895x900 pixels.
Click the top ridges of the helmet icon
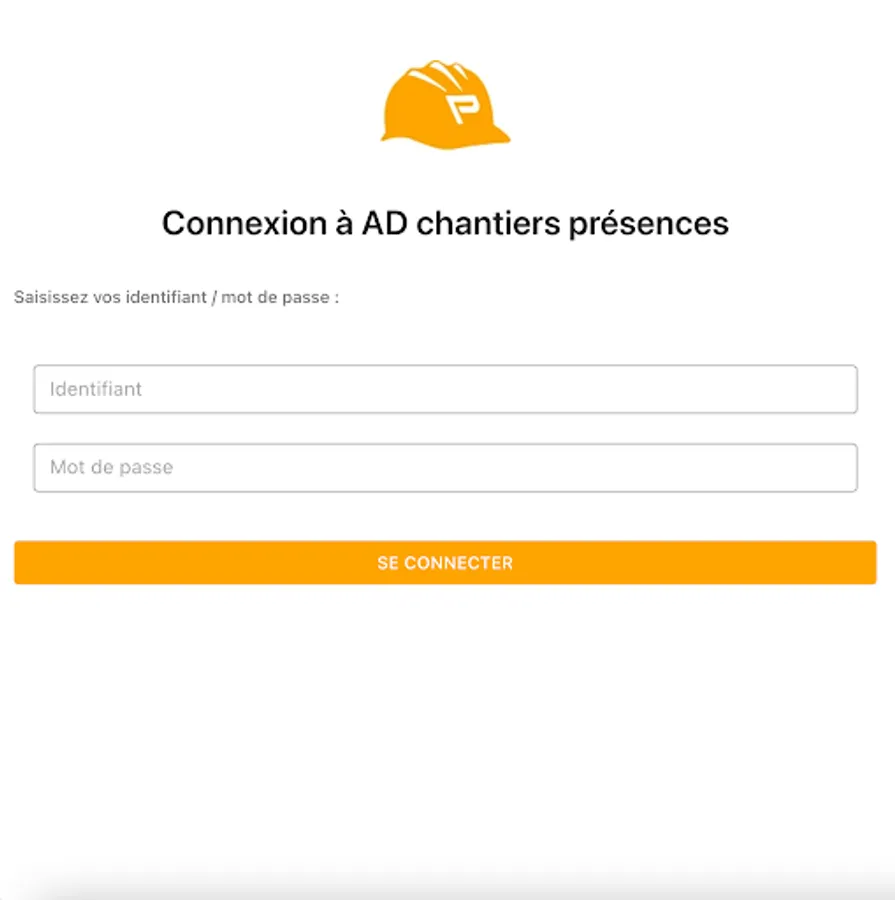pos(440,72)
